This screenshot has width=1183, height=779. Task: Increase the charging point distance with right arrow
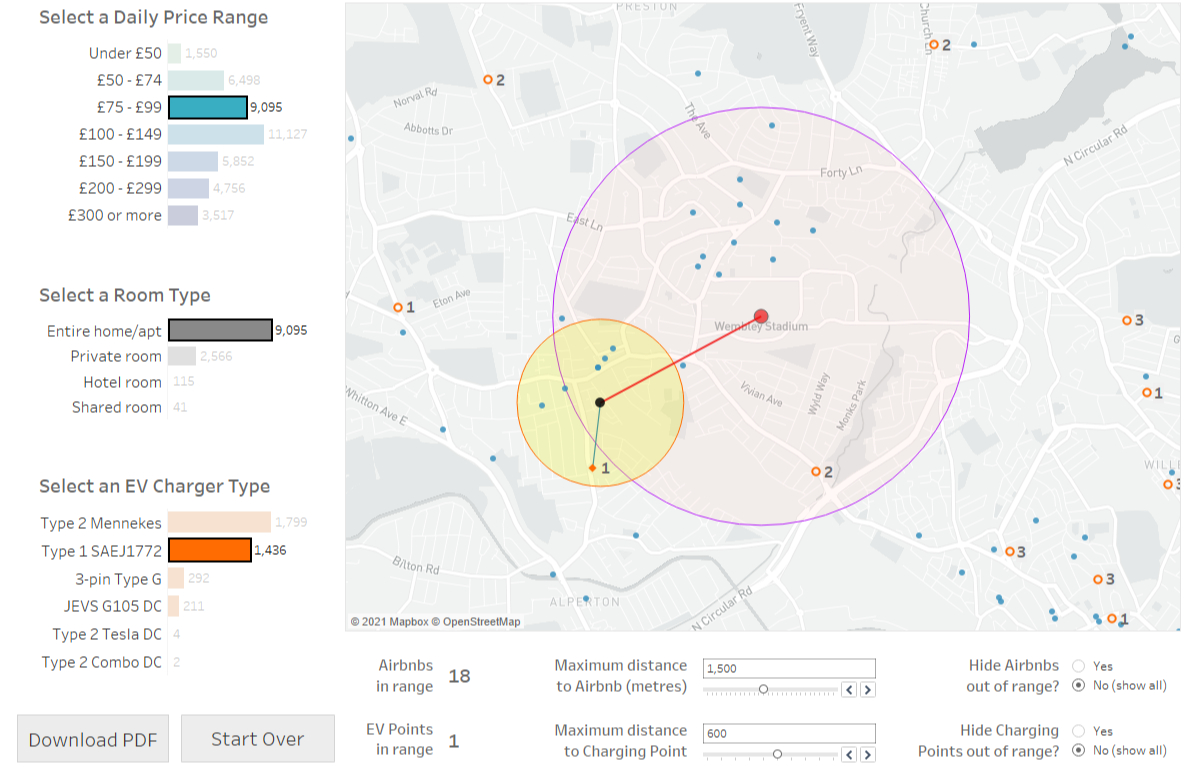868,754
